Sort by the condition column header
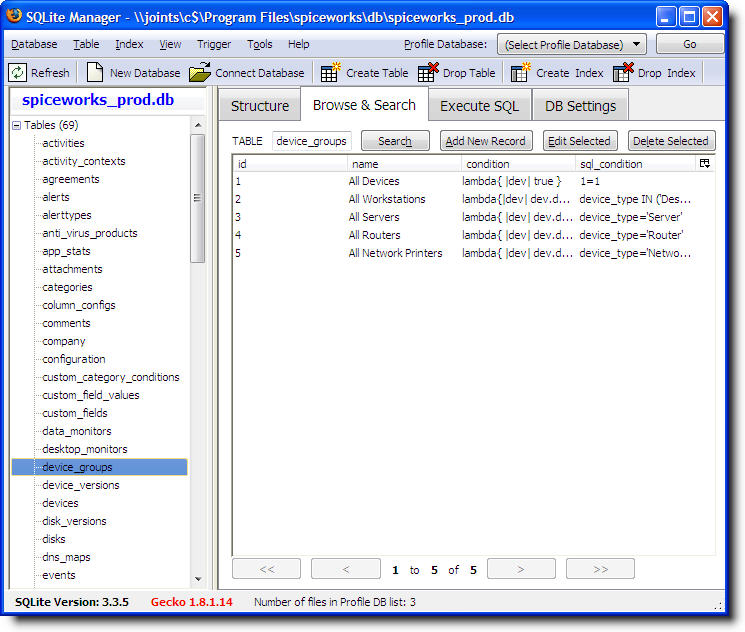The width and height of the screenshot is (745, 632). [x=518, y=164]
